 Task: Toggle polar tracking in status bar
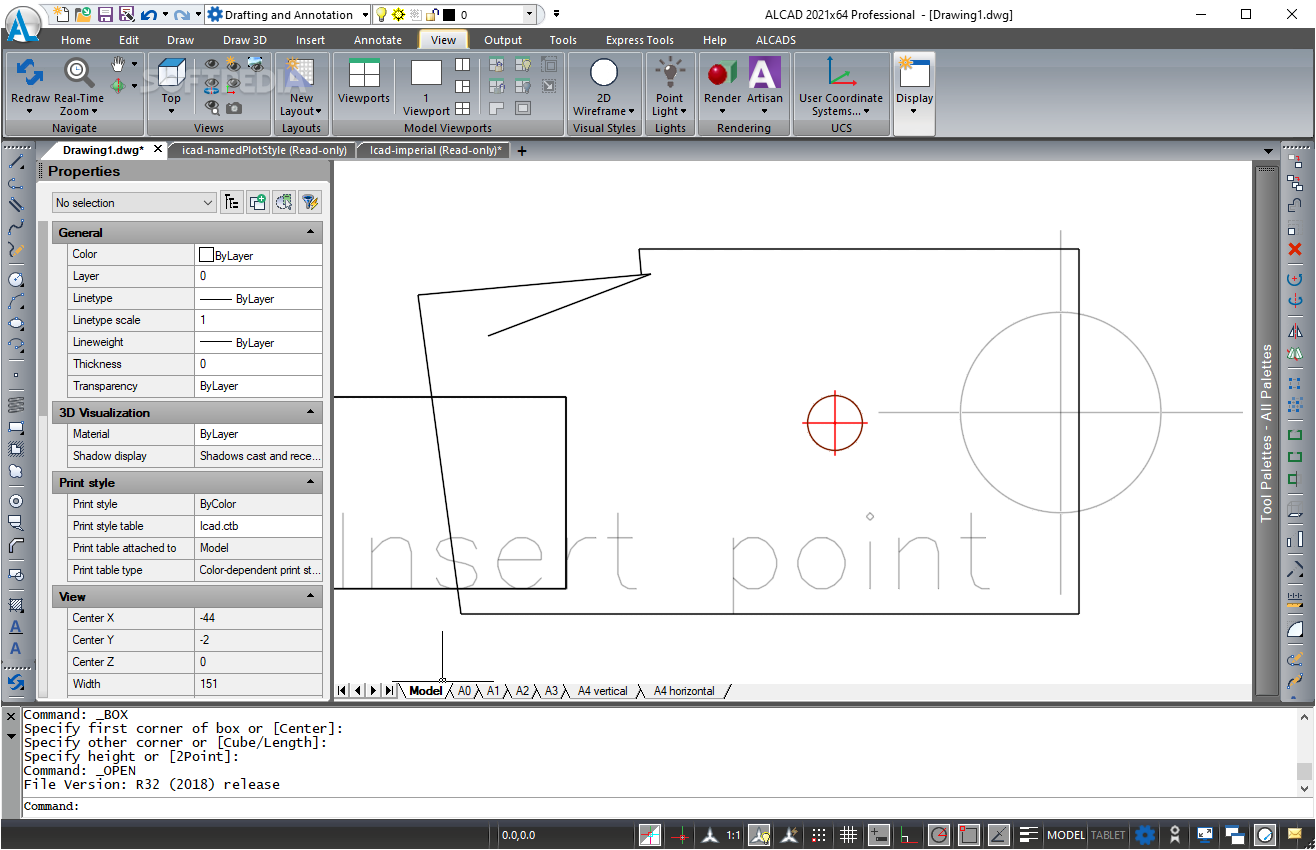pyautogui.click(x=939, y=835)
